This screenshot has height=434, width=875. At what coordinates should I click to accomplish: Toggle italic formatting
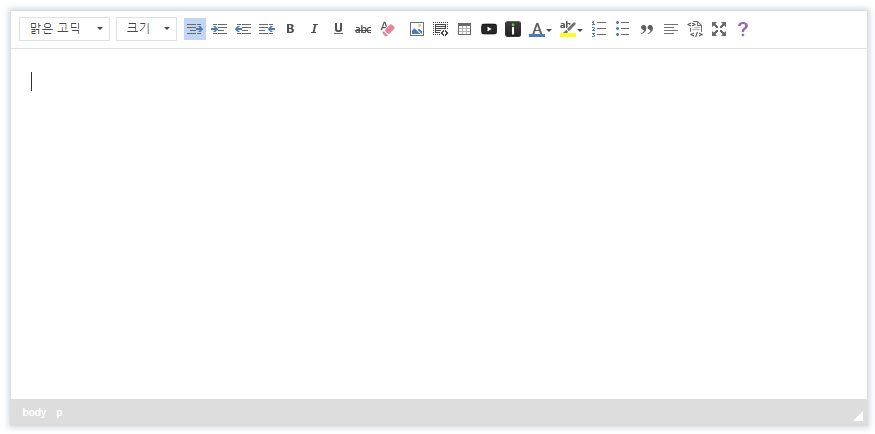click(314, 29)
